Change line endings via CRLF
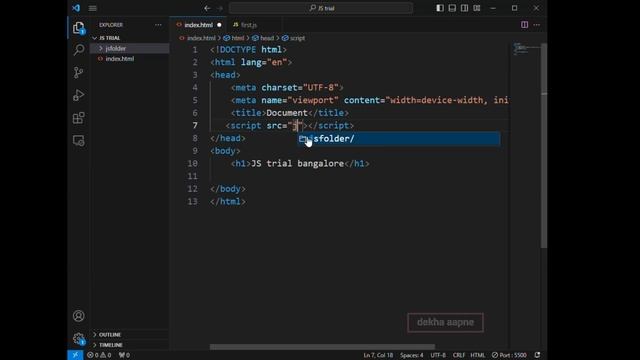 point(459,355)
